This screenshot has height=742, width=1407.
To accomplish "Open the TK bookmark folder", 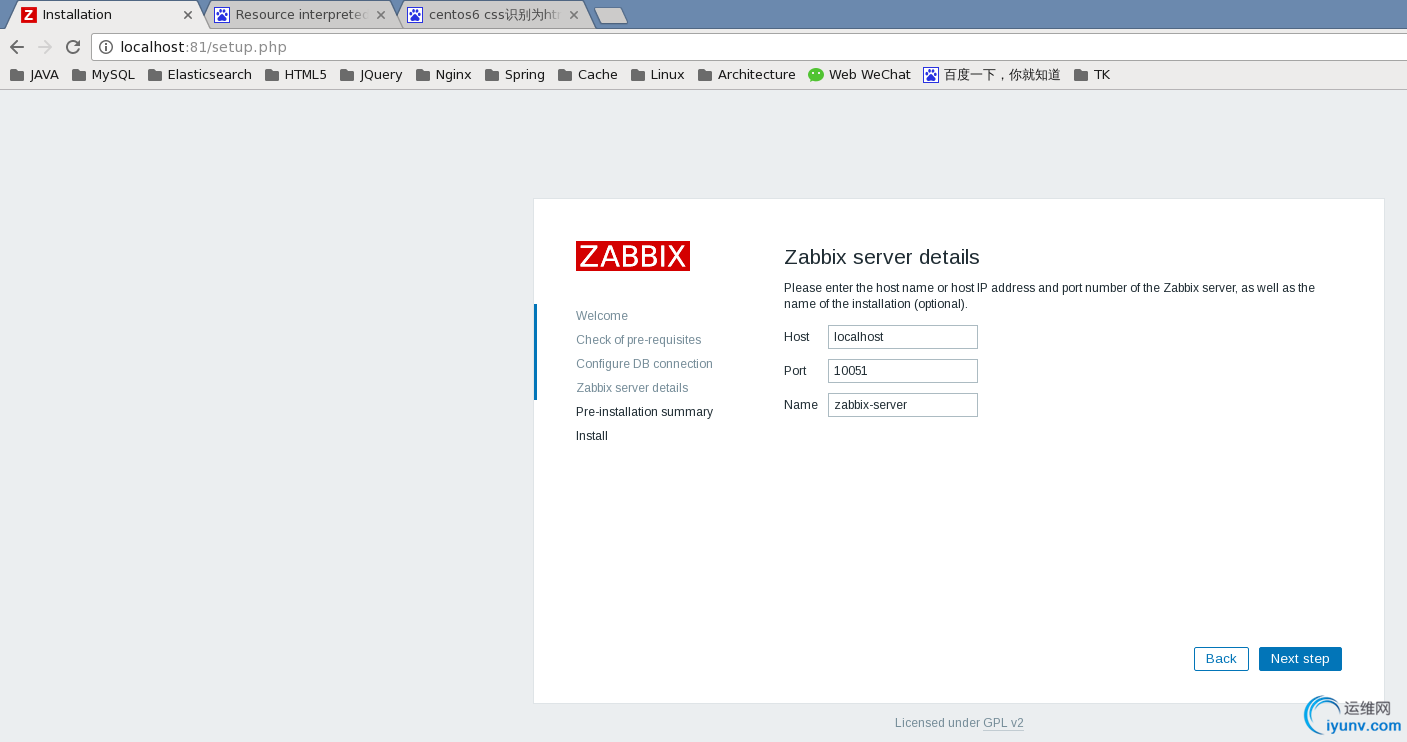I will pyautogui.click(x=1092, y=75).
